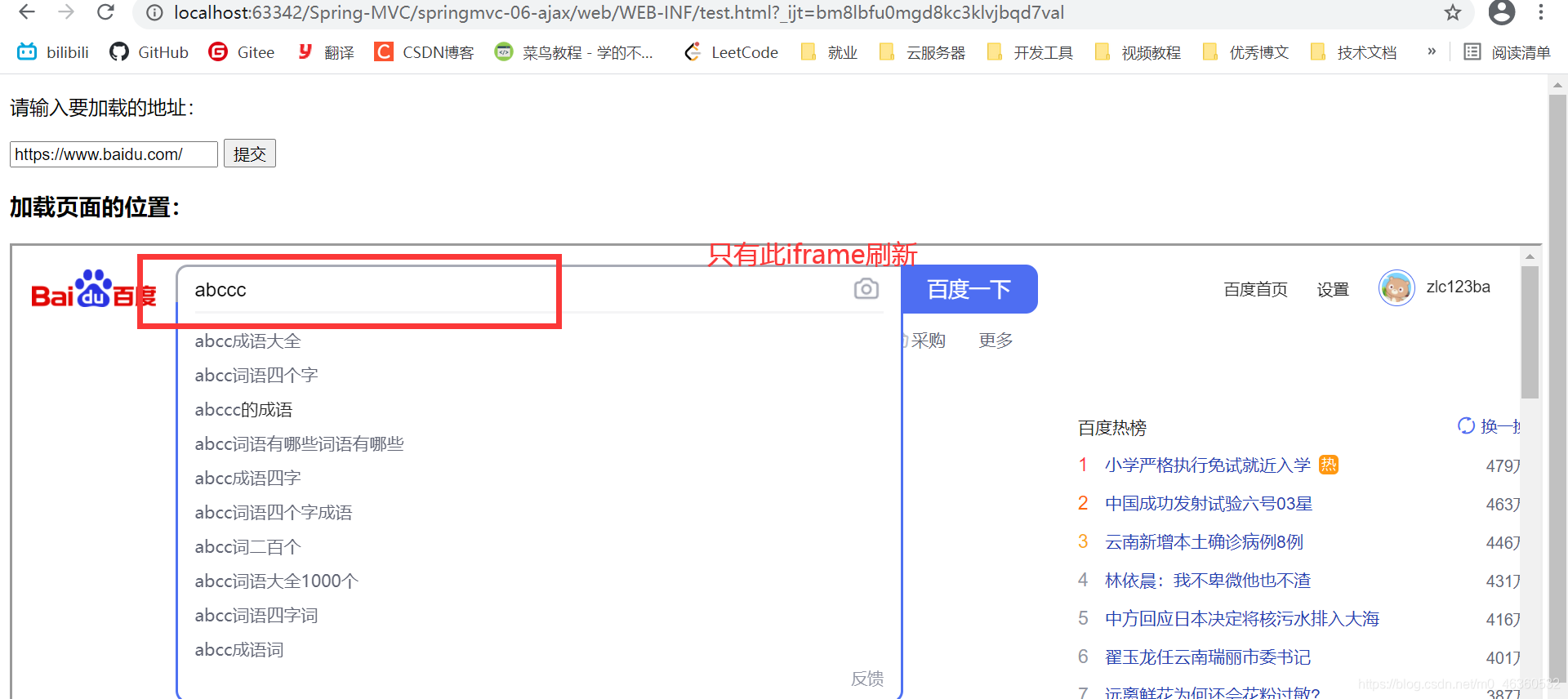The image size is (1568, 699).
Task: Open the bilibili bookmark
Action: (x=53, y=52)
